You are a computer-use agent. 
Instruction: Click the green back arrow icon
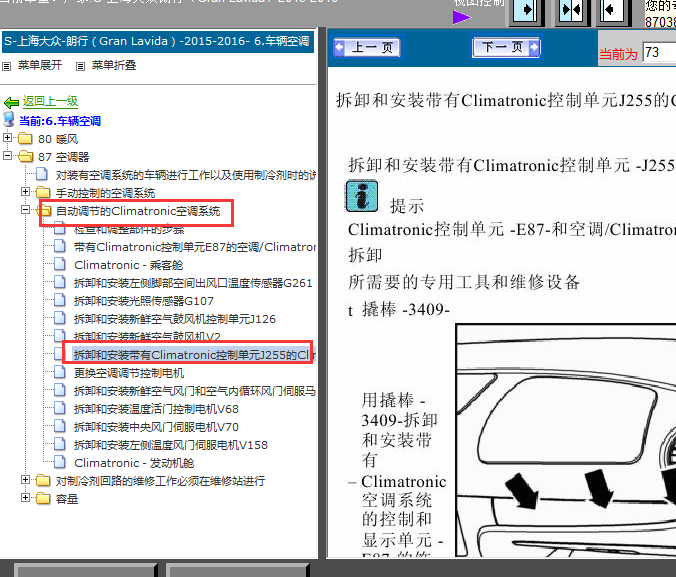tap(11, 103)
